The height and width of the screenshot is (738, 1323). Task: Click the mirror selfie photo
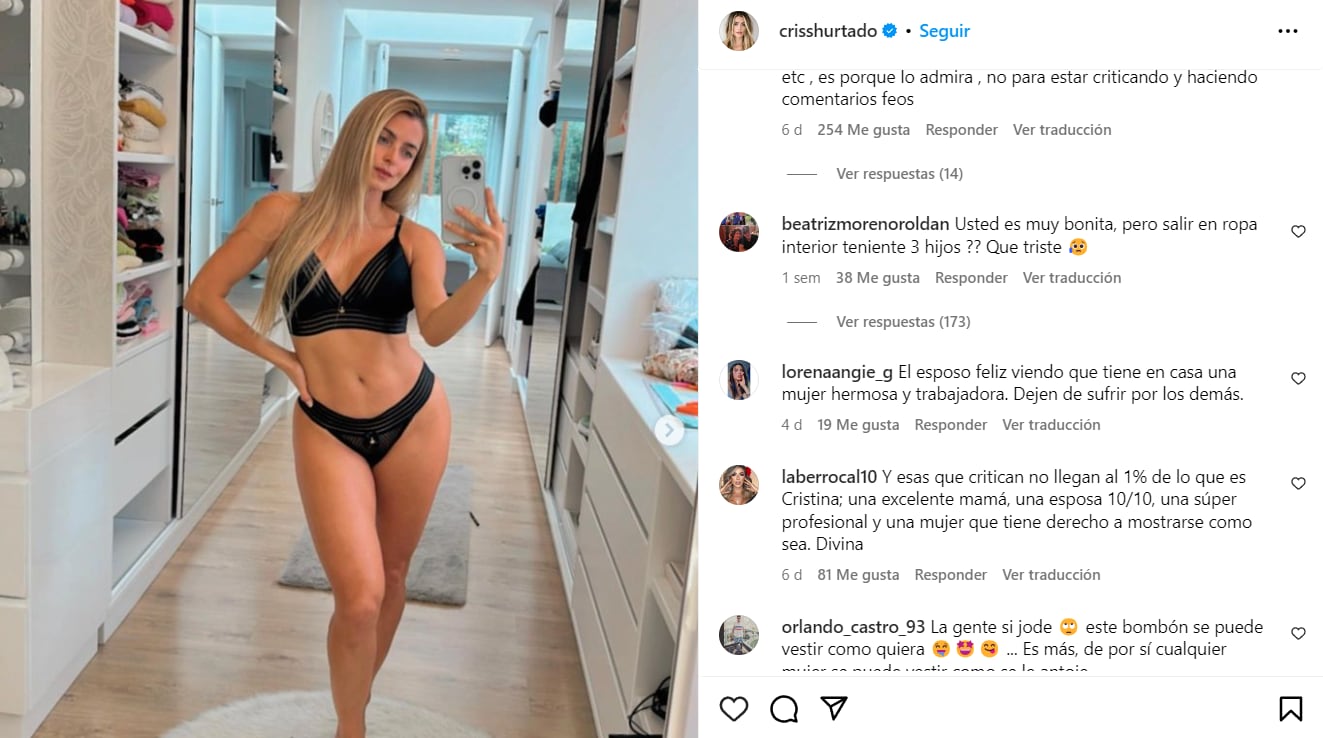[349, 369]
